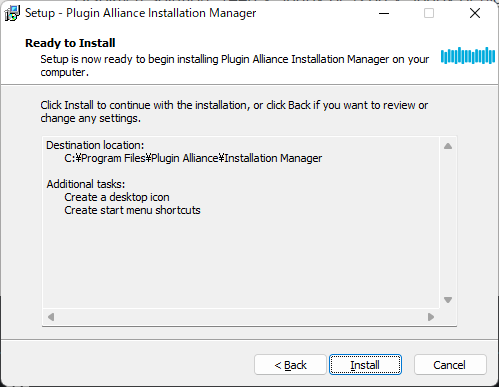
Task: Click the "Ready to Install" heading
Action: 70,43
